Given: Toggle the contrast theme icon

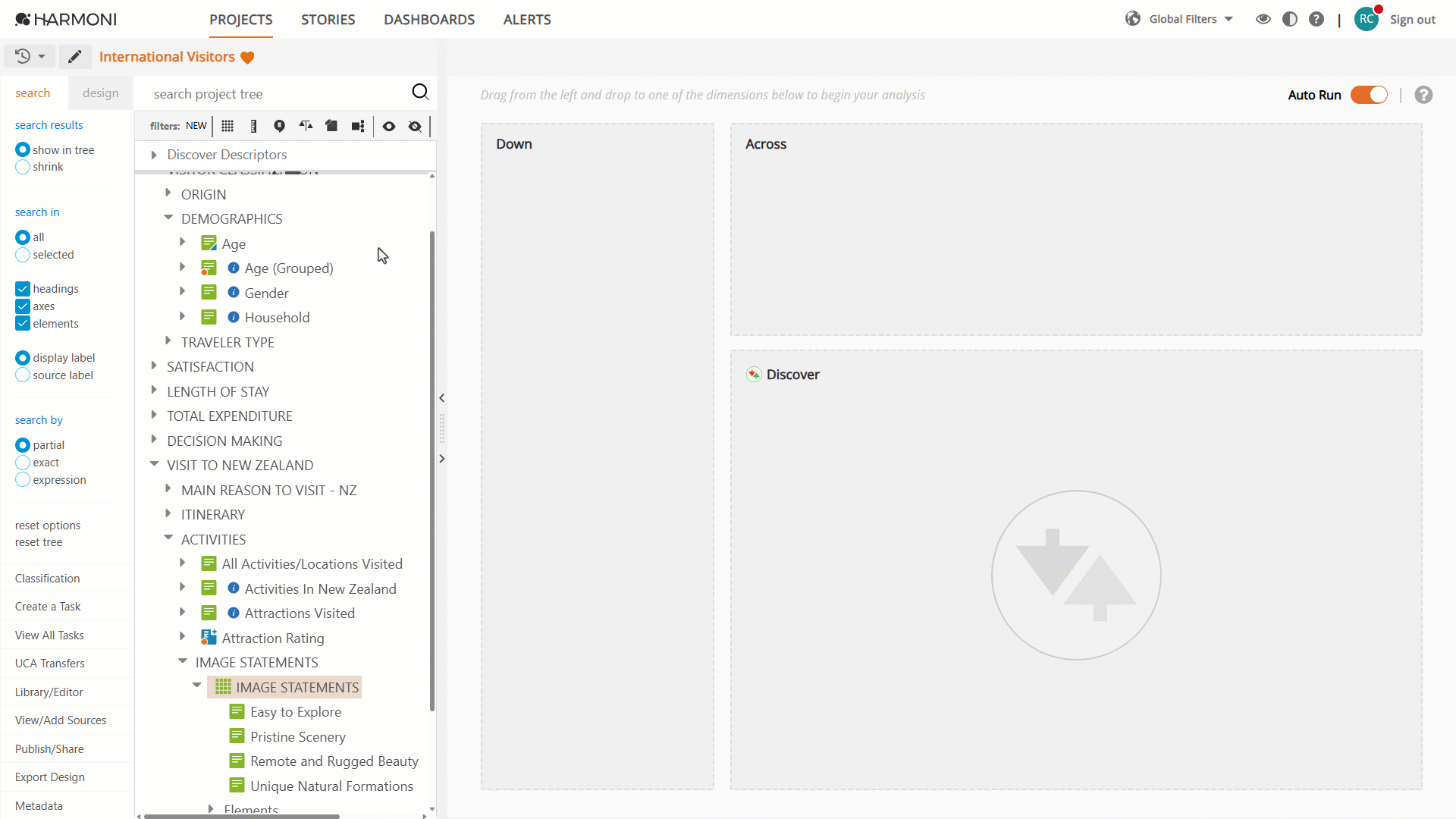Looking at the screenshot, I should tap(1289, 19).
